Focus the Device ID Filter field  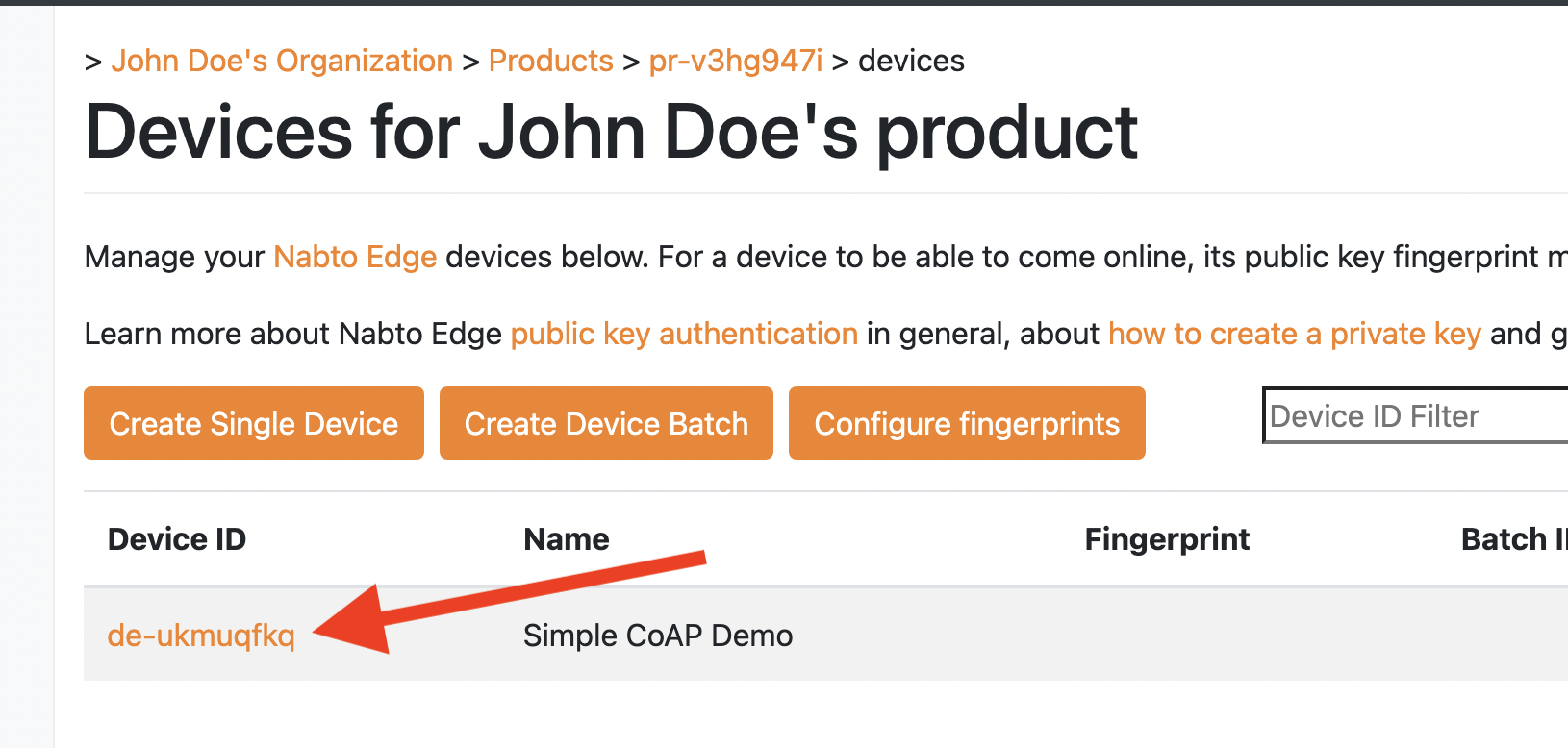point(1414,416)
